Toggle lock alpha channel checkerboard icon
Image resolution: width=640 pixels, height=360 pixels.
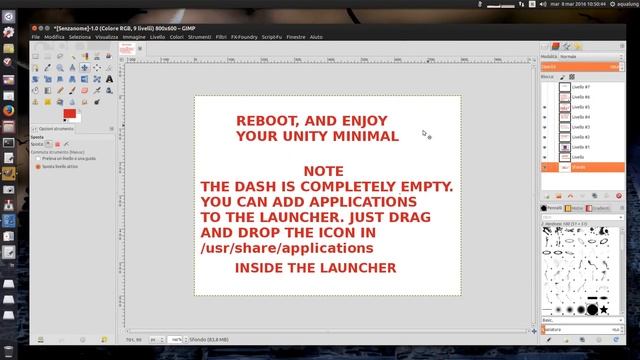click(x=572, y=77)
